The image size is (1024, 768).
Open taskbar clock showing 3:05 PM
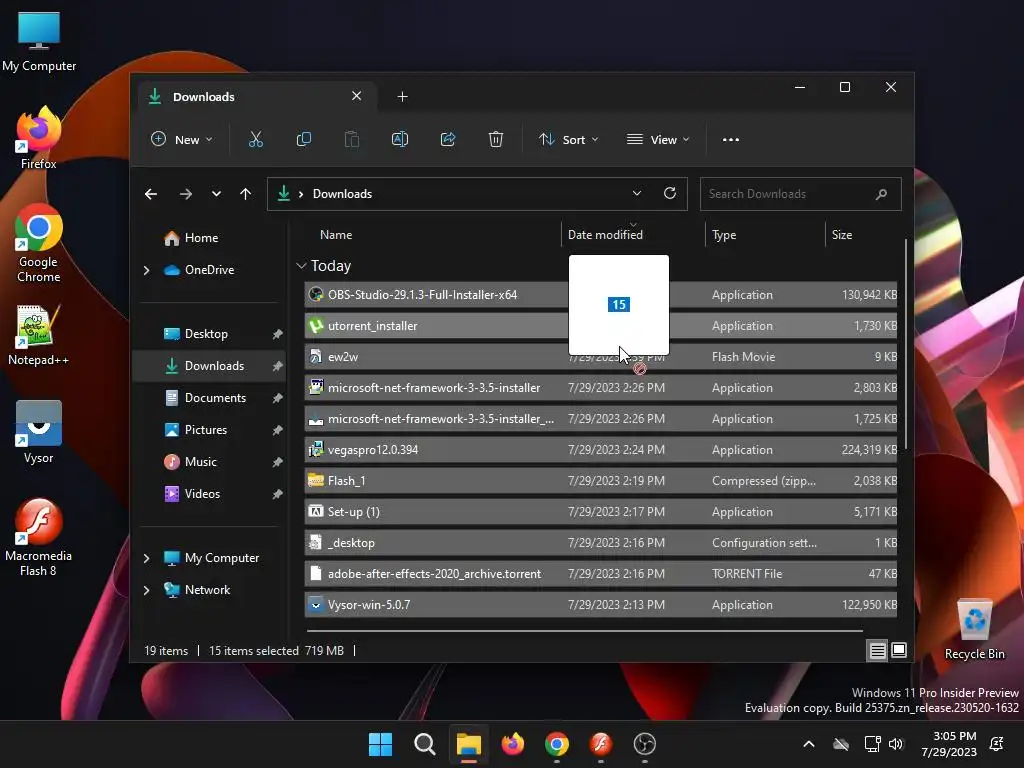point(949,744)
